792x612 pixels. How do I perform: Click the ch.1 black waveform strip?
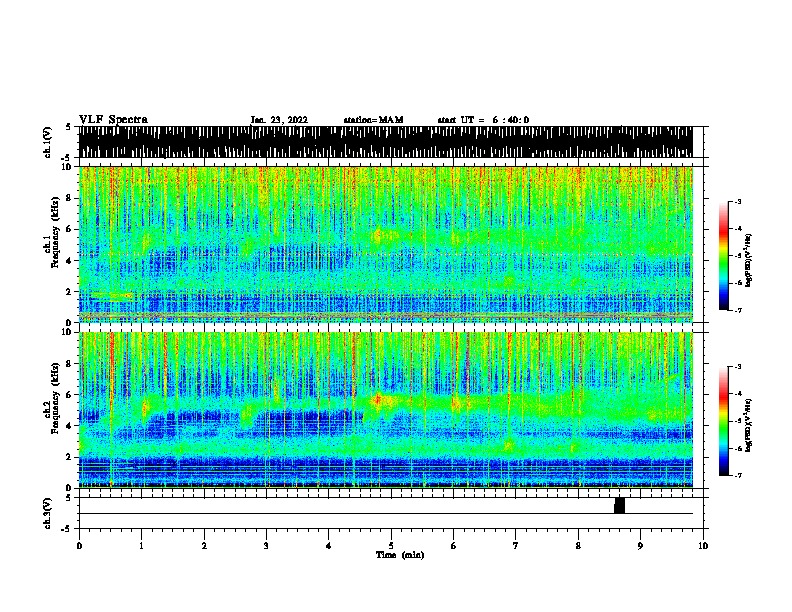[386, 142]
